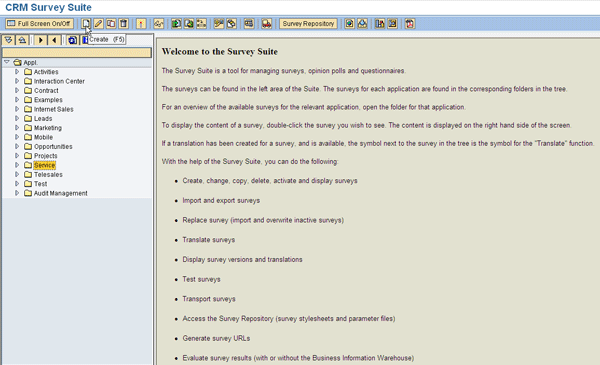Click the Copy survey icon
The height and width of the screenshot is (365, 600).
tap(111, 24)
